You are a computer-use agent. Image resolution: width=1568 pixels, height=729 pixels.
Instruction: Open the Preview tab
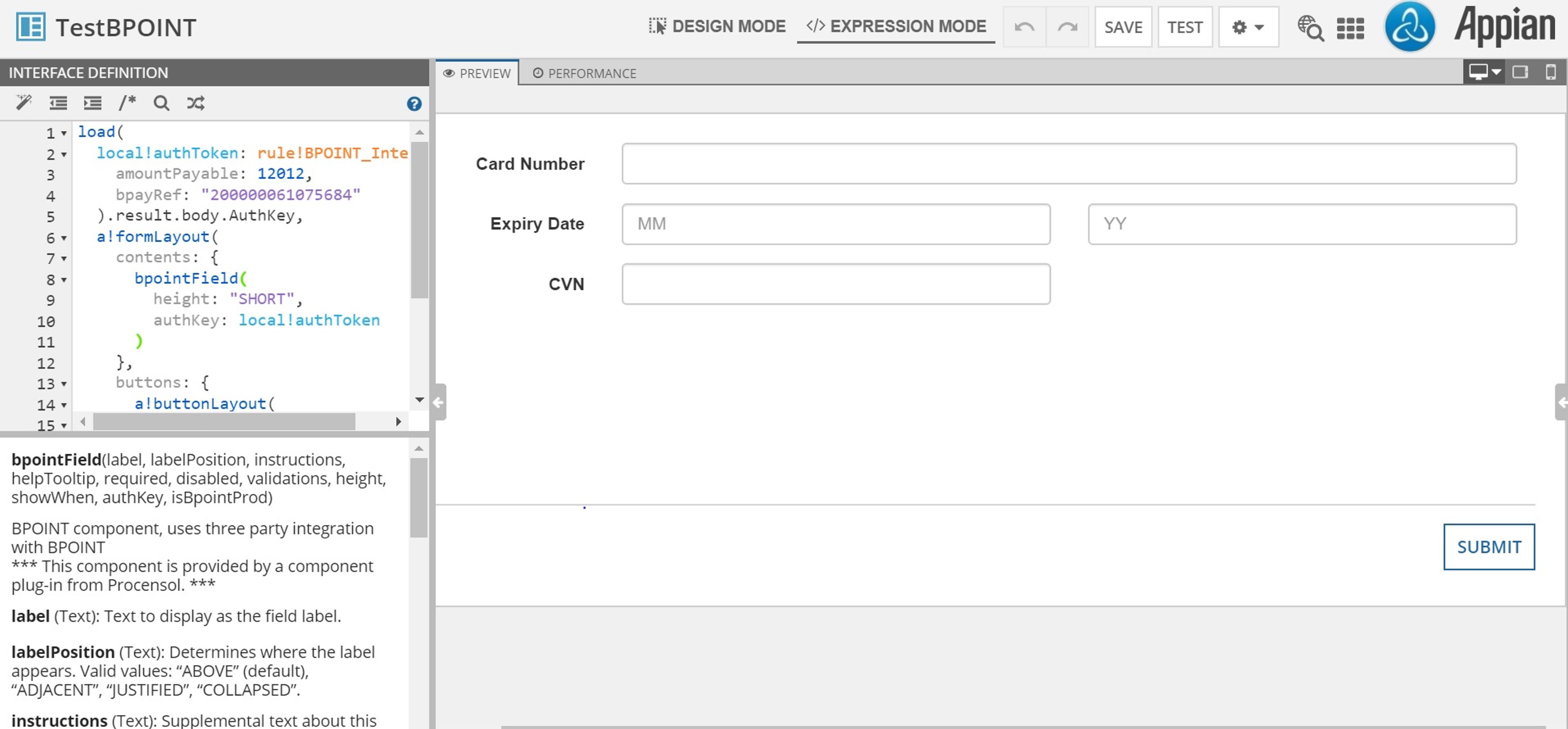point(477,73)
